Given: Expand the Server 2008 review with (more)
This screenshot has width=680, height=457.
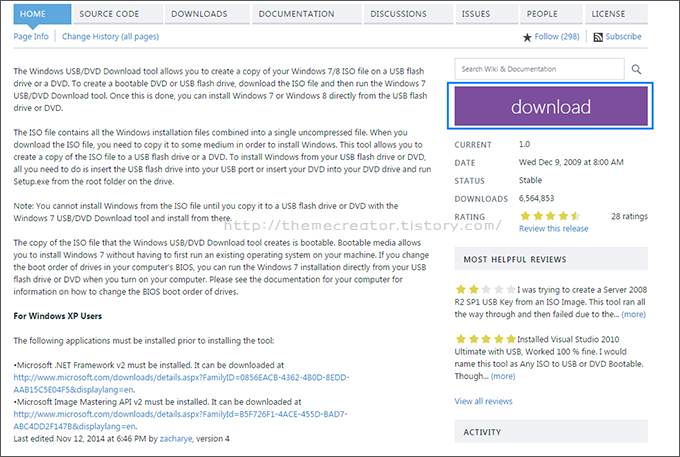Looking at the screenshot, I should coord(633,314).
